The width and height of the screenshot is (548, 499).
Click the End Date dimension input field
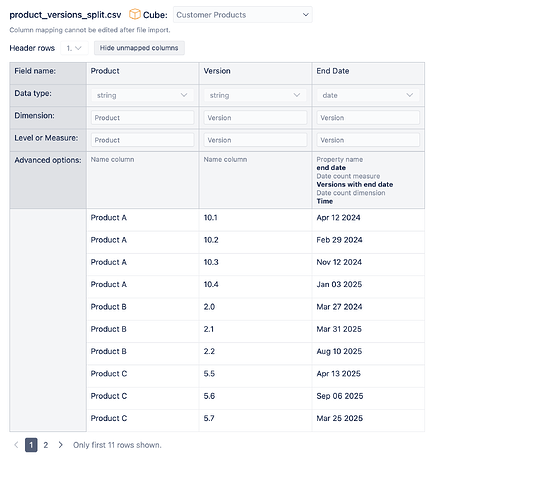click(x=368, y=118)
